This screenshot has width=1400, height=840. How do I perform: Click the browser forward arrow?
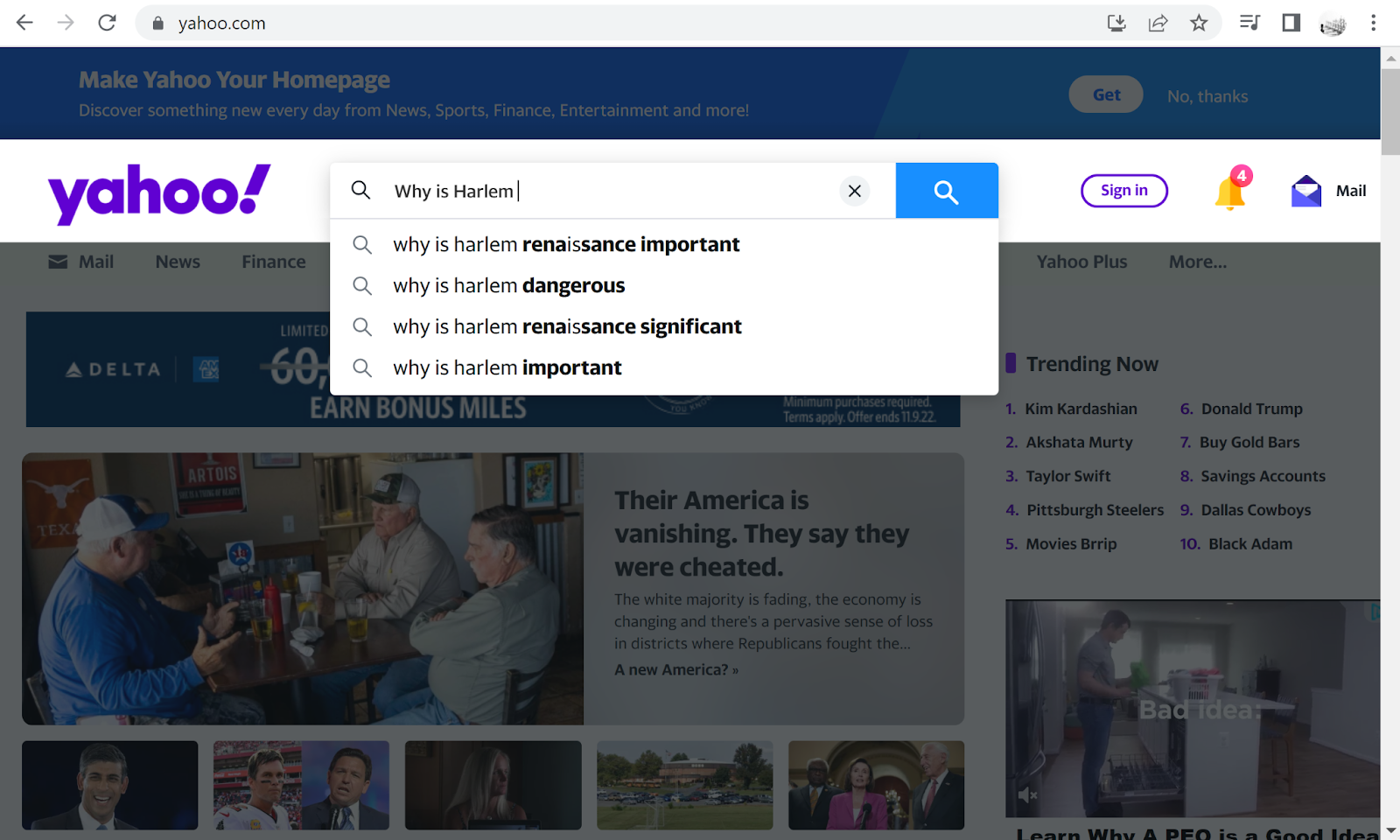pos(66,23)
